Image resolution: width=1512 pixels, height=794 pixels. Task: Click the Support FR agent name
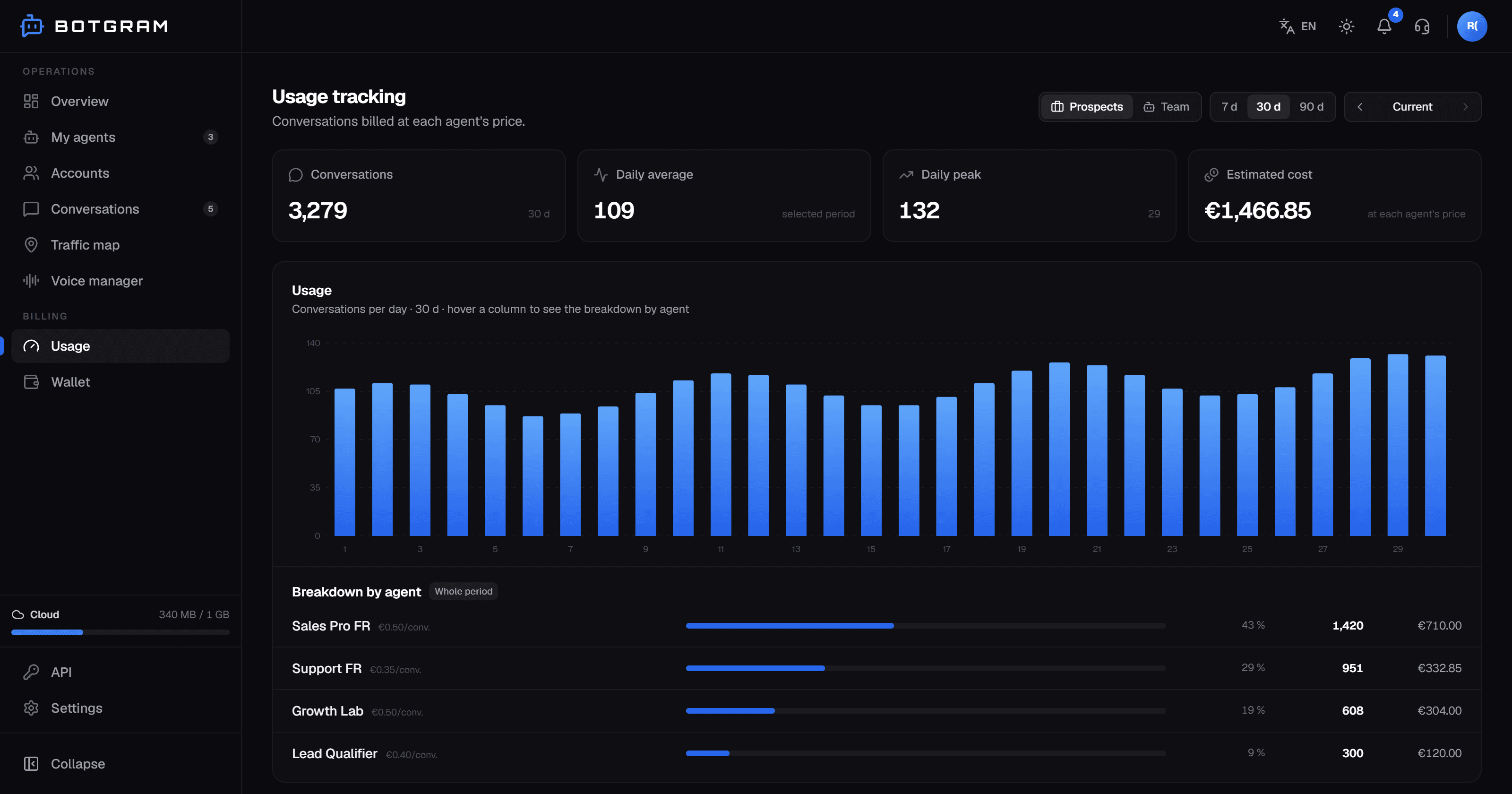pyautogui.click(x=326, y=668)
